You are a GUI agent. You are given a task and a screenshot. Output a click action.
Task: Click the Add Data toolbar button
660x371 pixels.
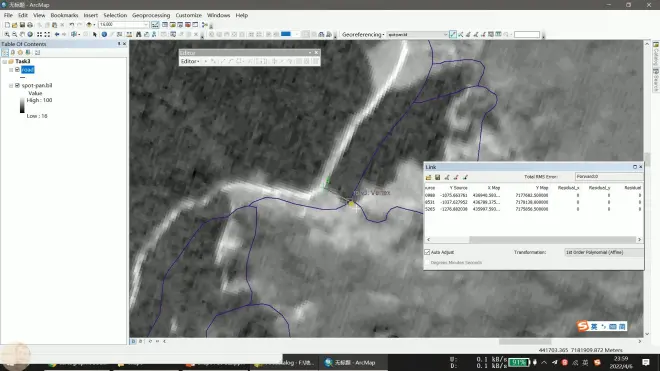coord(89,24)
